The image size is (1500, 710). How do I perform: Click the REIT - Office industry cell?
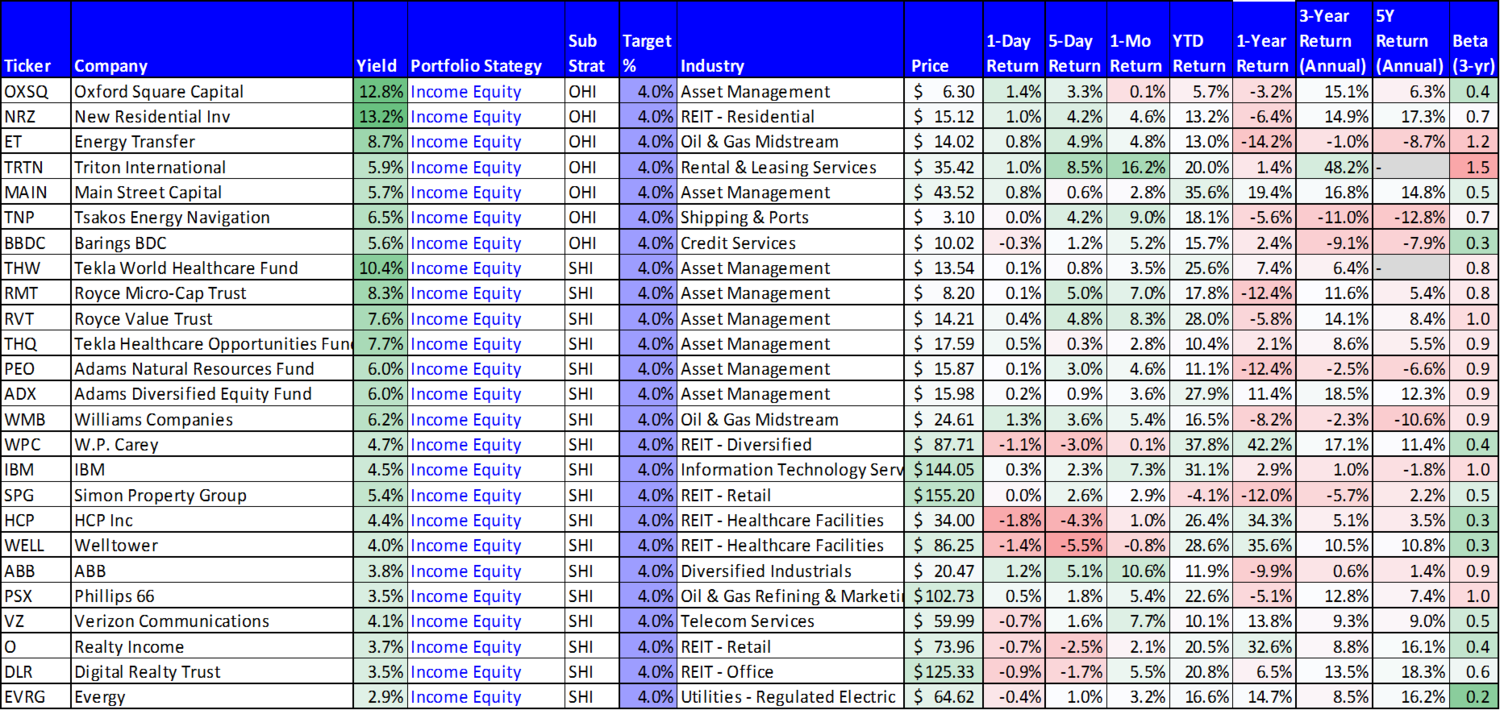coord(790,672)
